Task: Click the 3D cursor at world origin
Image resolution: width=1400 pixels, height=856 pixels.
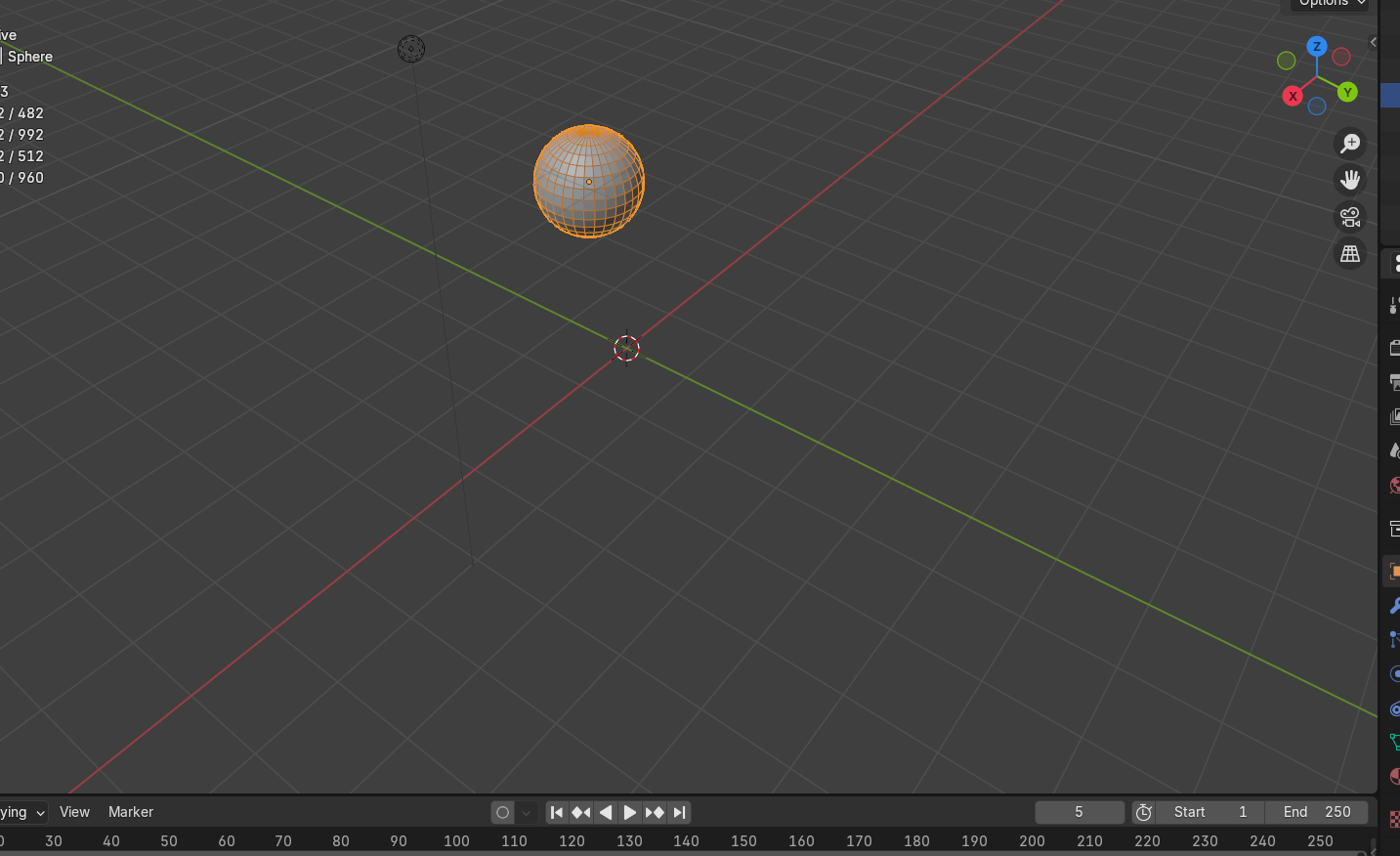Action: (626, 348)
